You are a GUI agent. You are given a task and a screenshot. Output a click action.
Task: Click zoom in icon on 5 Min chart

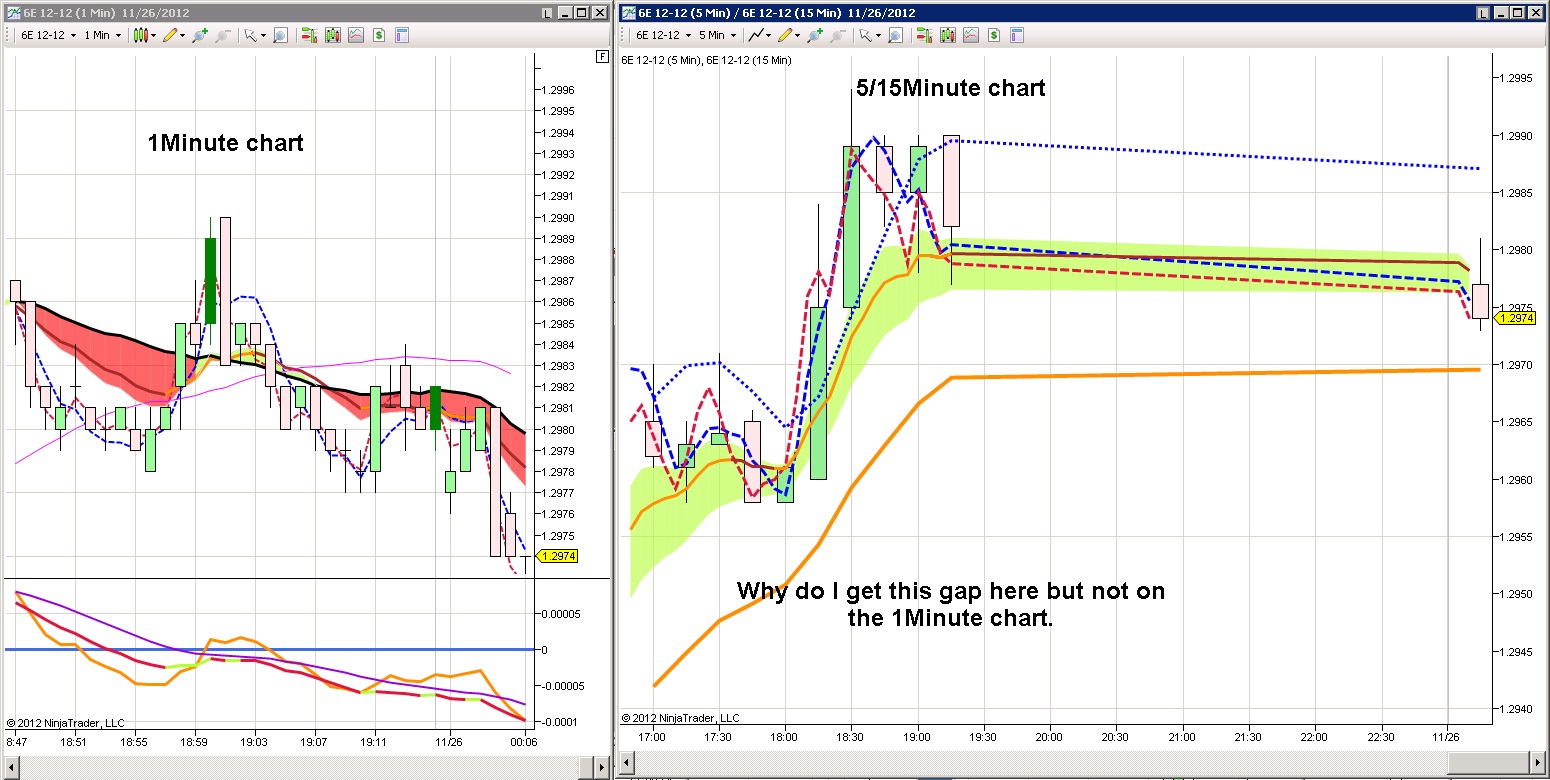[x=815, y=35]
